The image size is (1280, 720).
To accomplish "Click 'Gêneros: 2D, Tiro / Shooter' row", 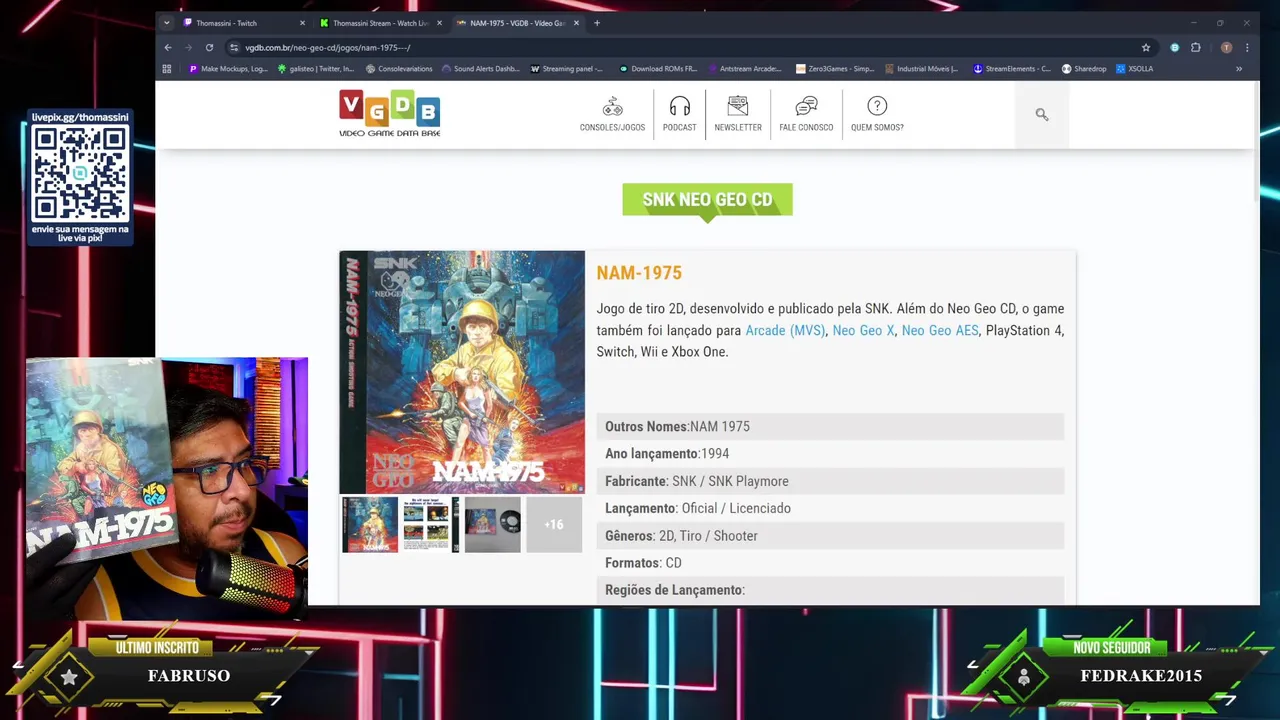I will pos(830,536).
